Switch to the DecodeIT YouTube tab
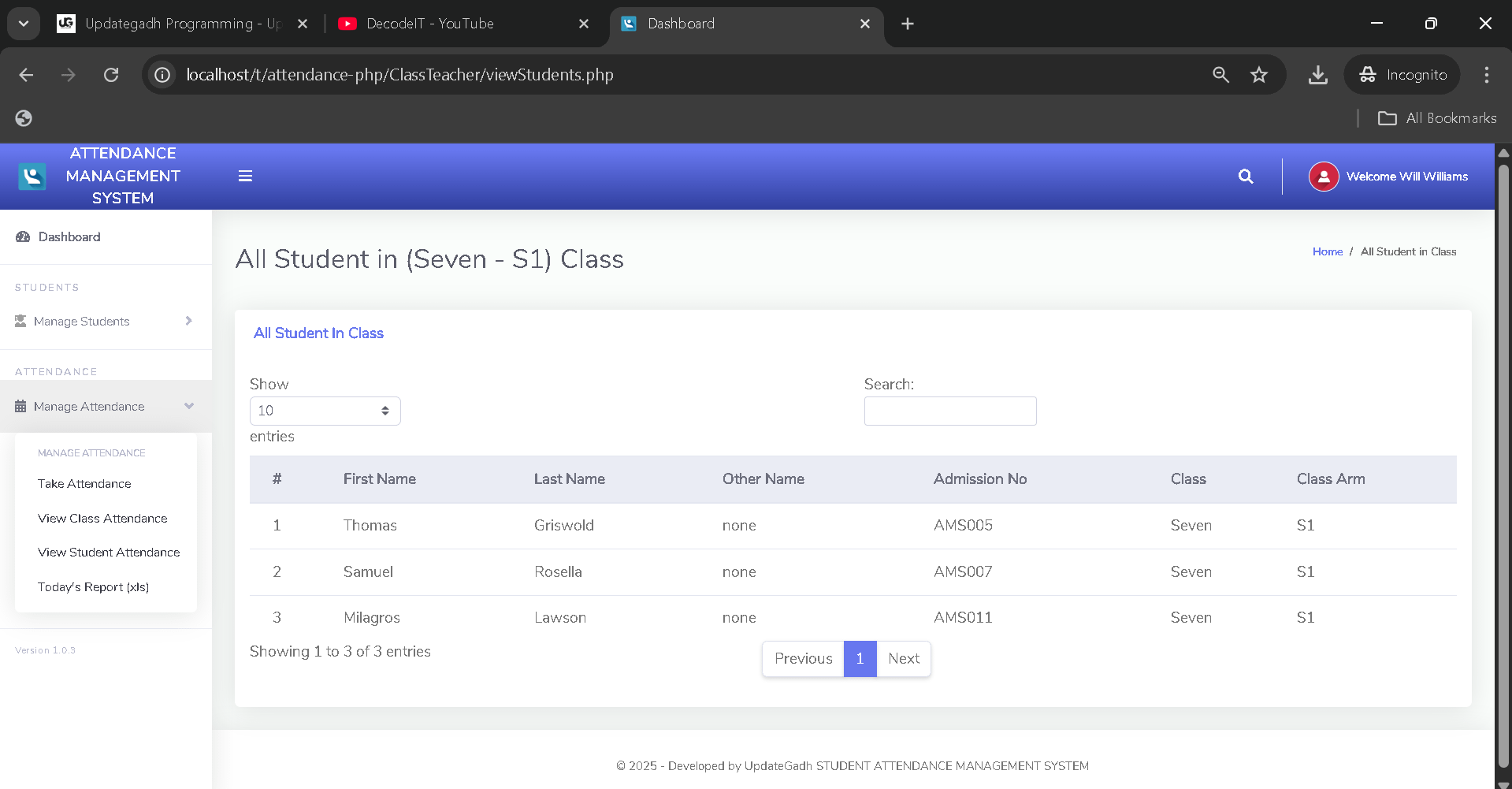The width and height of the screenshot is (1512, 789). (x=429, y=24)
